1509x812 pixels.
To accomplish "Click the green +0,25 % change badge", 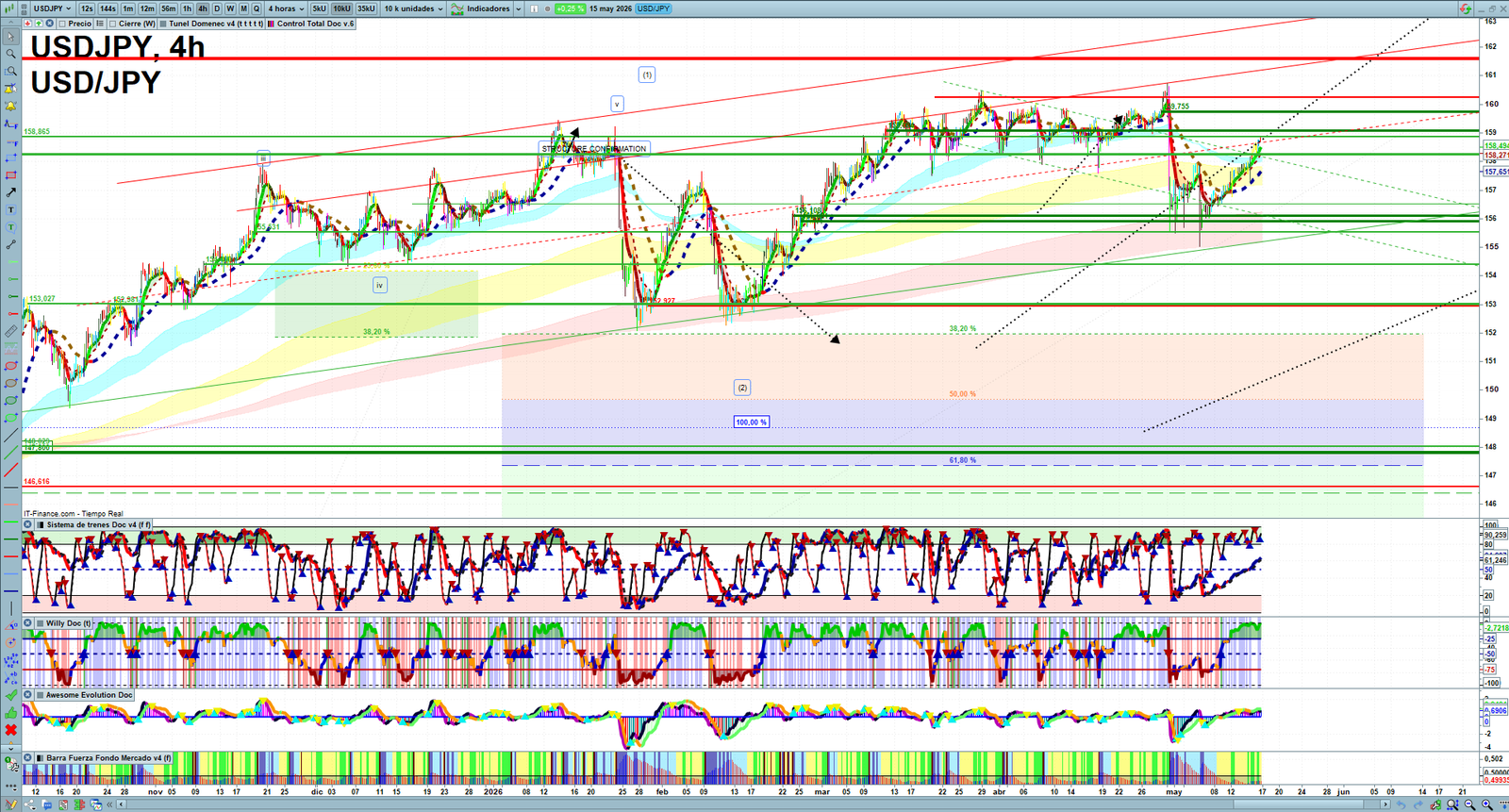I will coord(570,8).
